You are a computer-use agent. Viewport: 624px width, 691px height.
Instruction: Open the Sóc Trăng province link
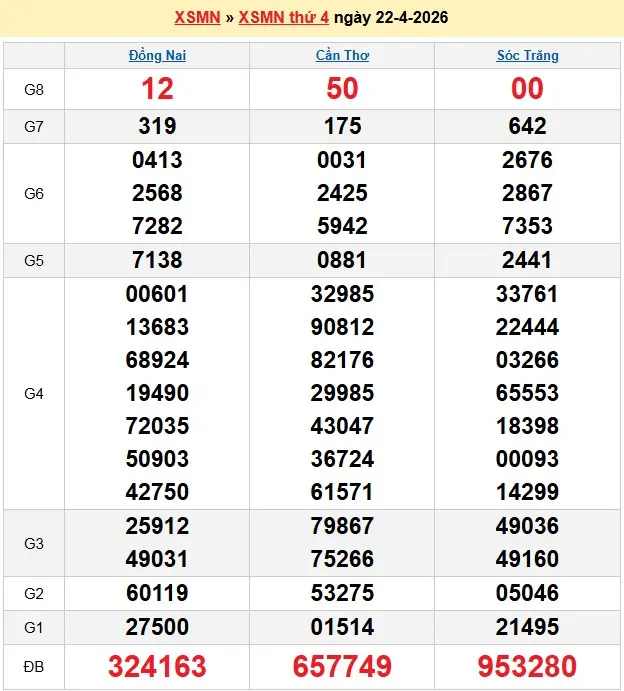pos(527,55)
